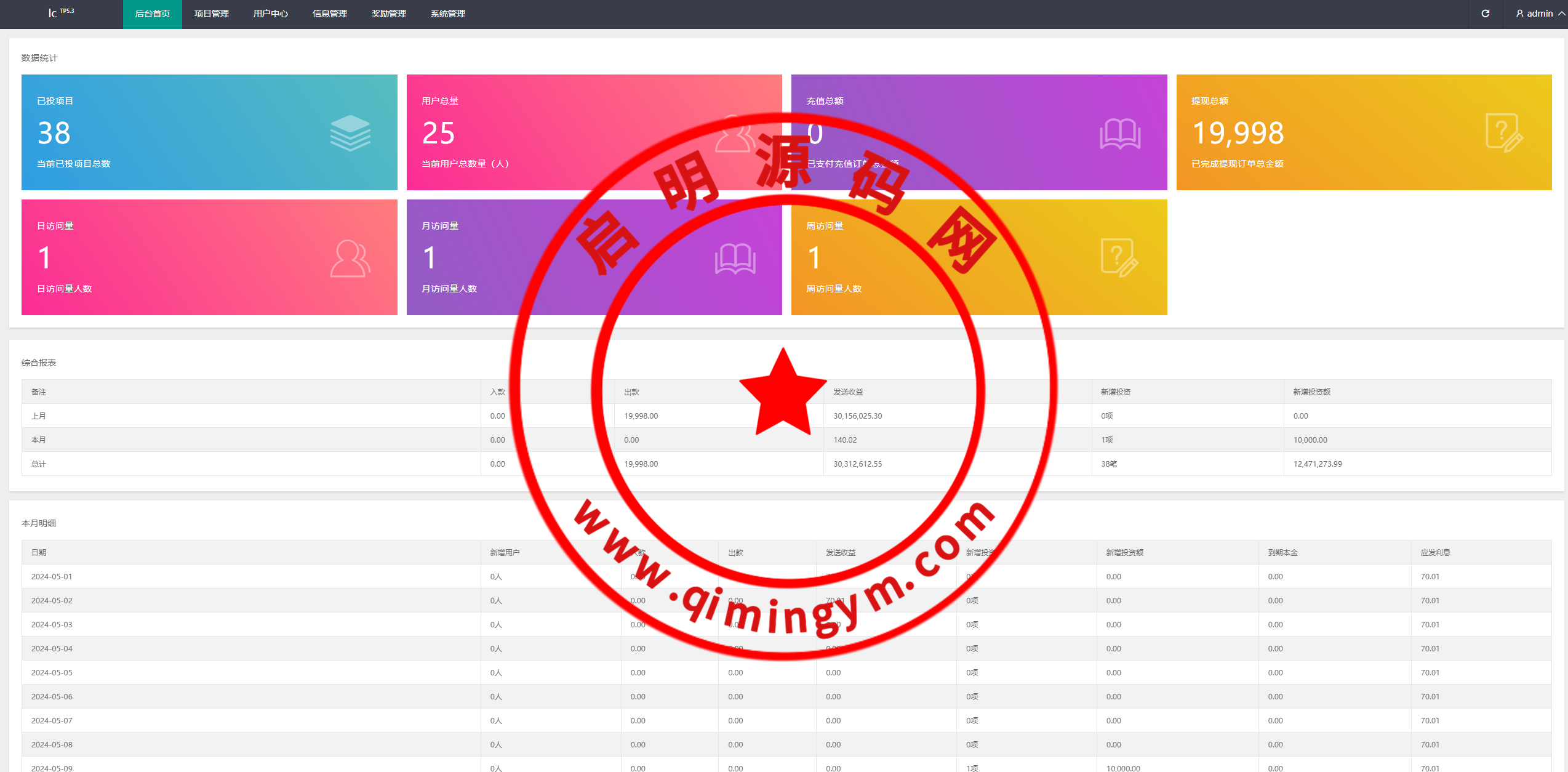Click the layers icon in 已投项目 card

[350, 133]
